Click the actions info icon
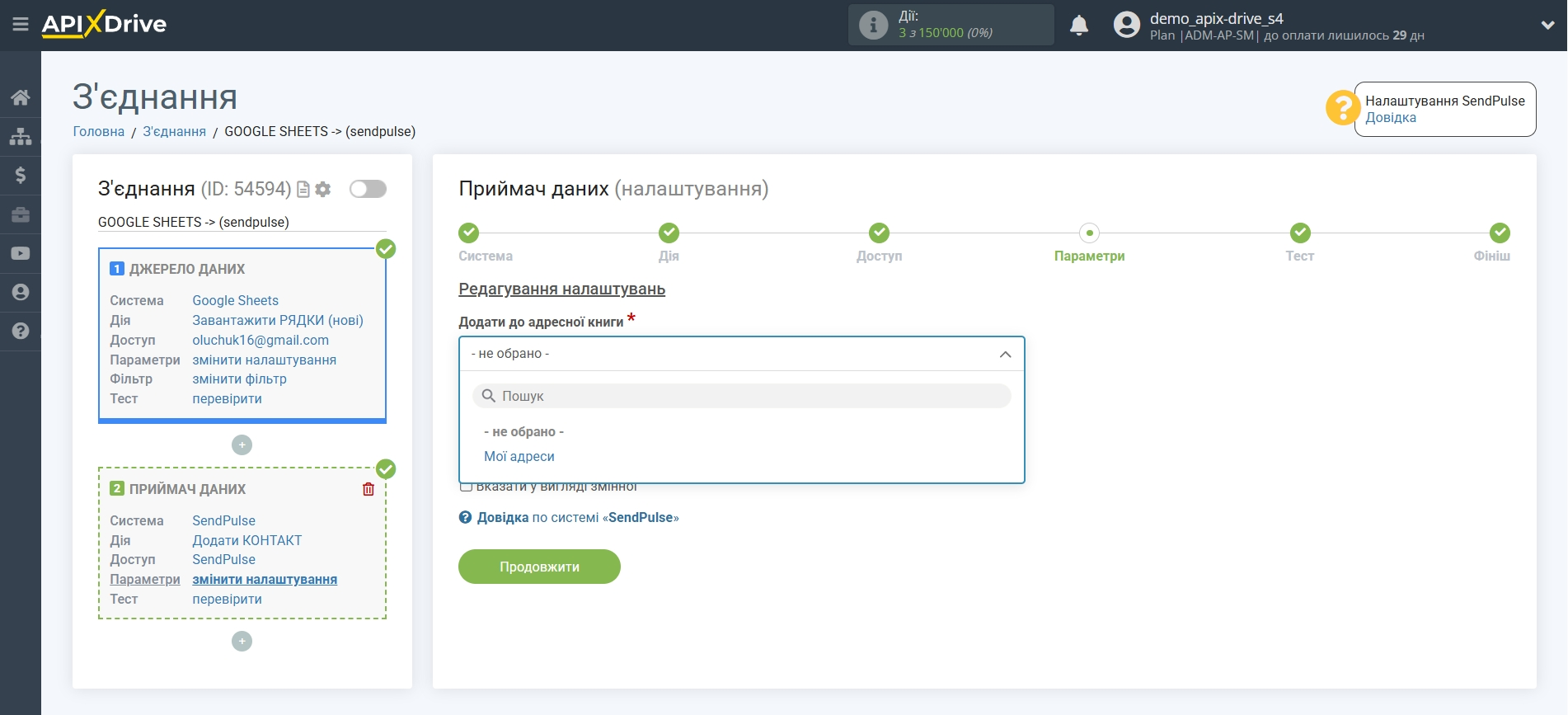Viewport: 1568px width, 715px height. (x=873, y=25)
